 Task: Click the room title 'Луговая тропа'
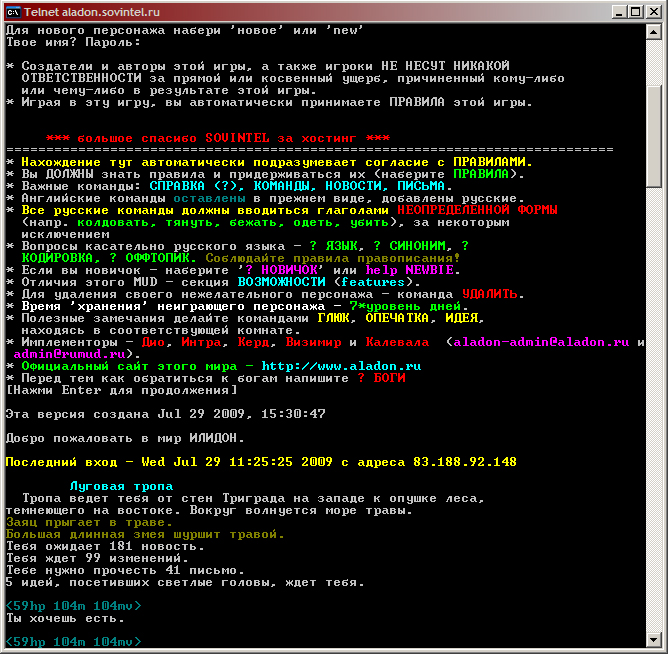pos(121,486)
